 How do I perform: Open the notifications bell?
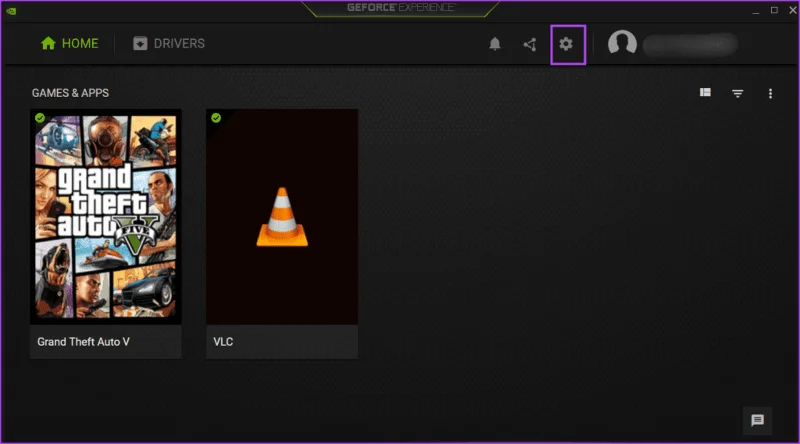coord(494,44)
